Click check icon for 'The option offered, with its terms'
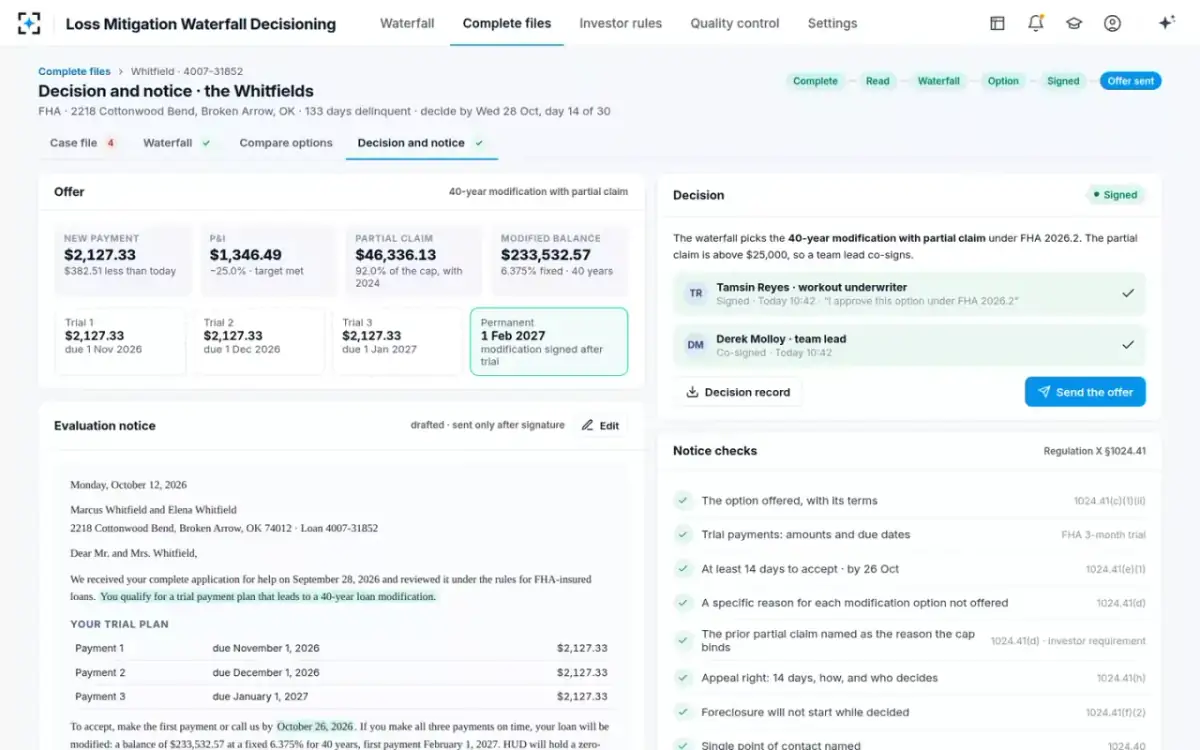1200x750 pixels. tap(682, 500)
